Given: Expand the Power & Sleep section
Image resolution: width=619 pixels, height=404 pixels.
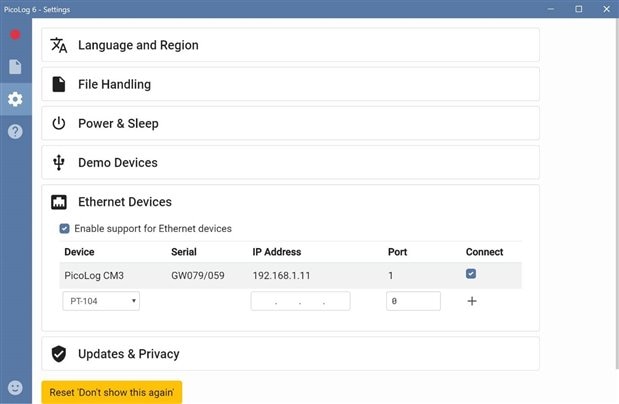Looking at the screenshot, I should click(x=290, y=123).
